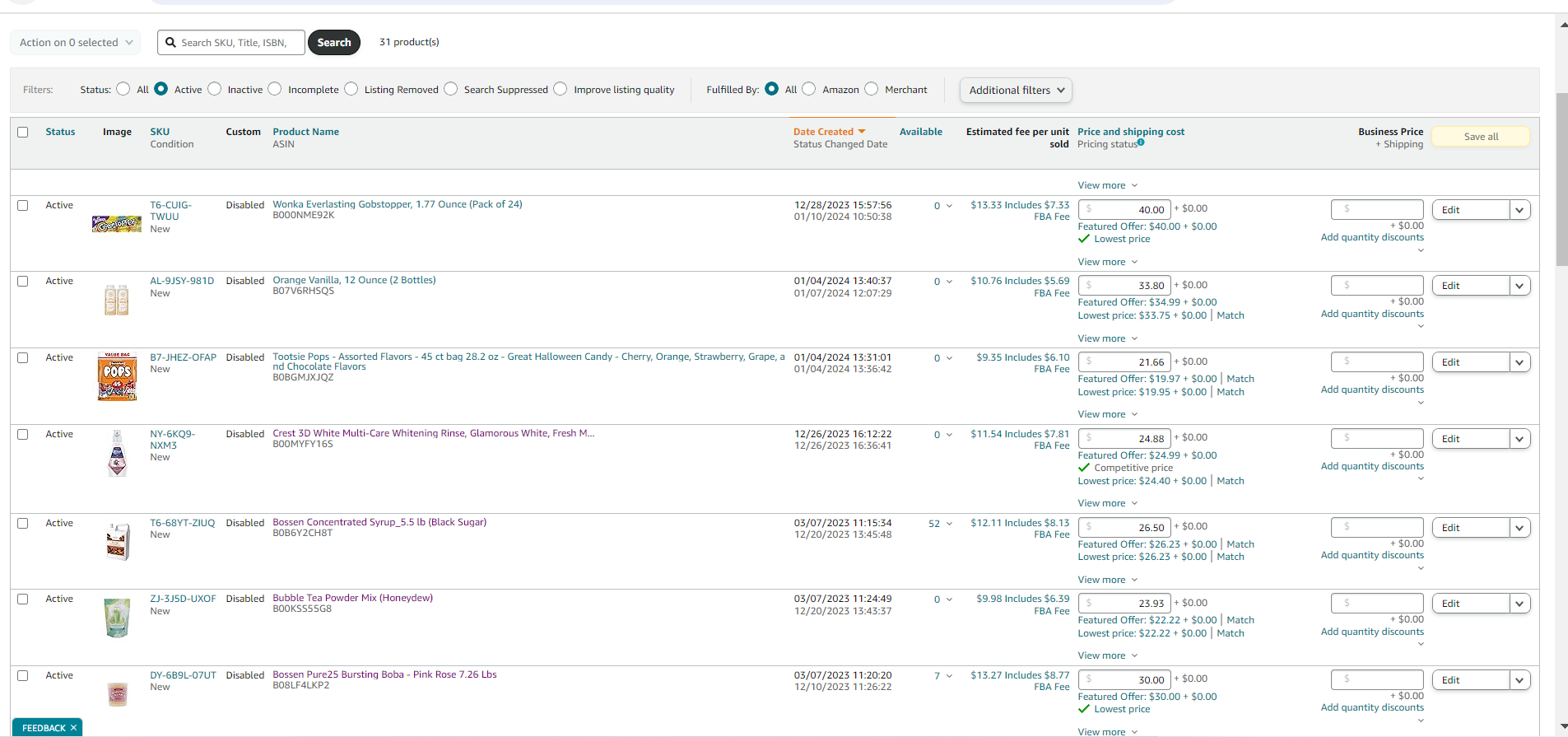Filter by Search Suppressed status

[x=451, y=89]
